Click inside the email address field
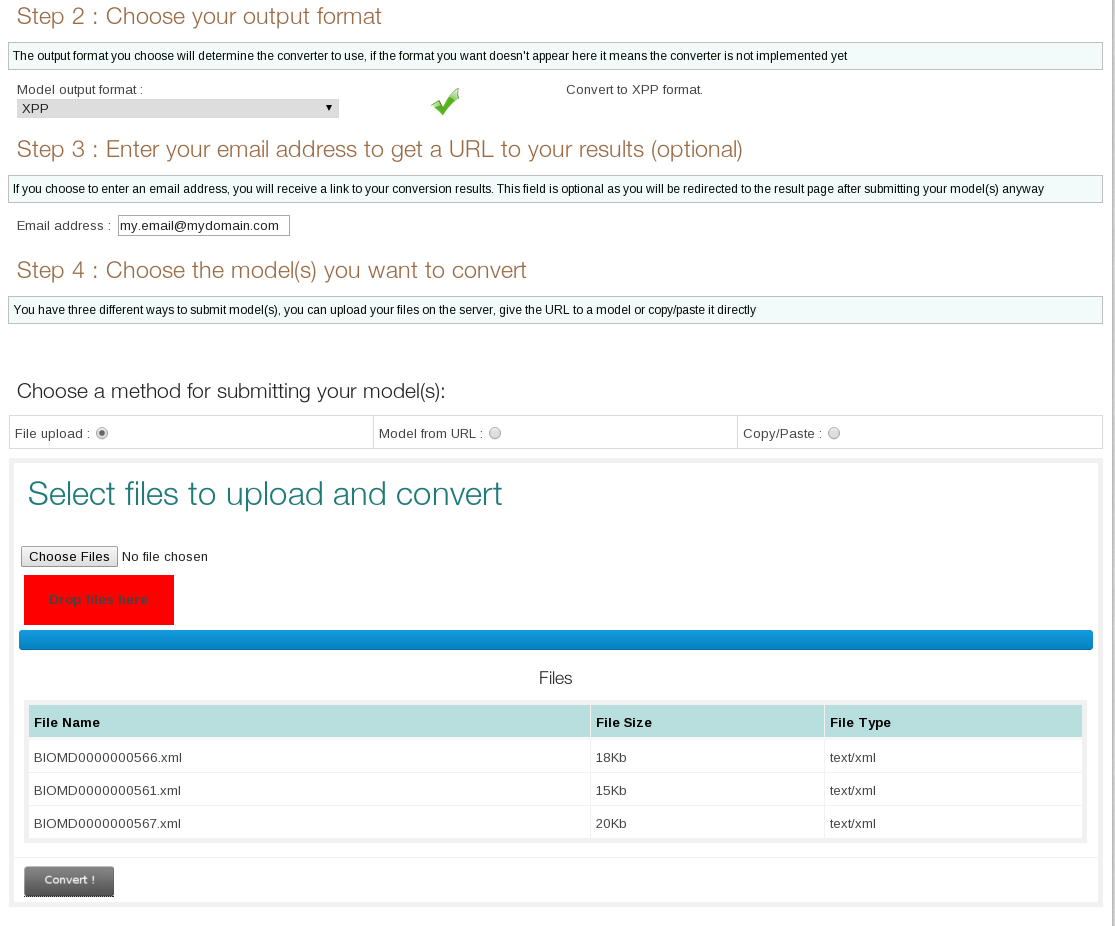 [x=203, y=225]
